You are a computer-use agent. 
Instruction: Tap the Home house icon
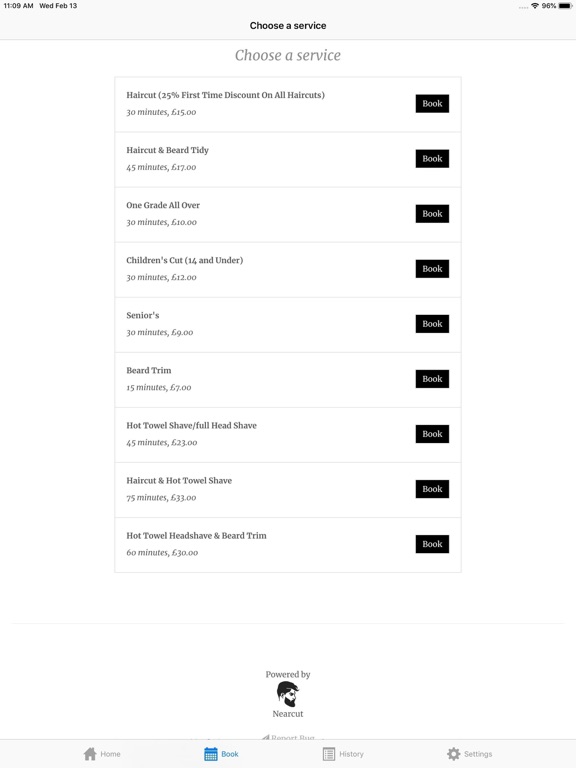pyautogui.click(x=90, y=753)
